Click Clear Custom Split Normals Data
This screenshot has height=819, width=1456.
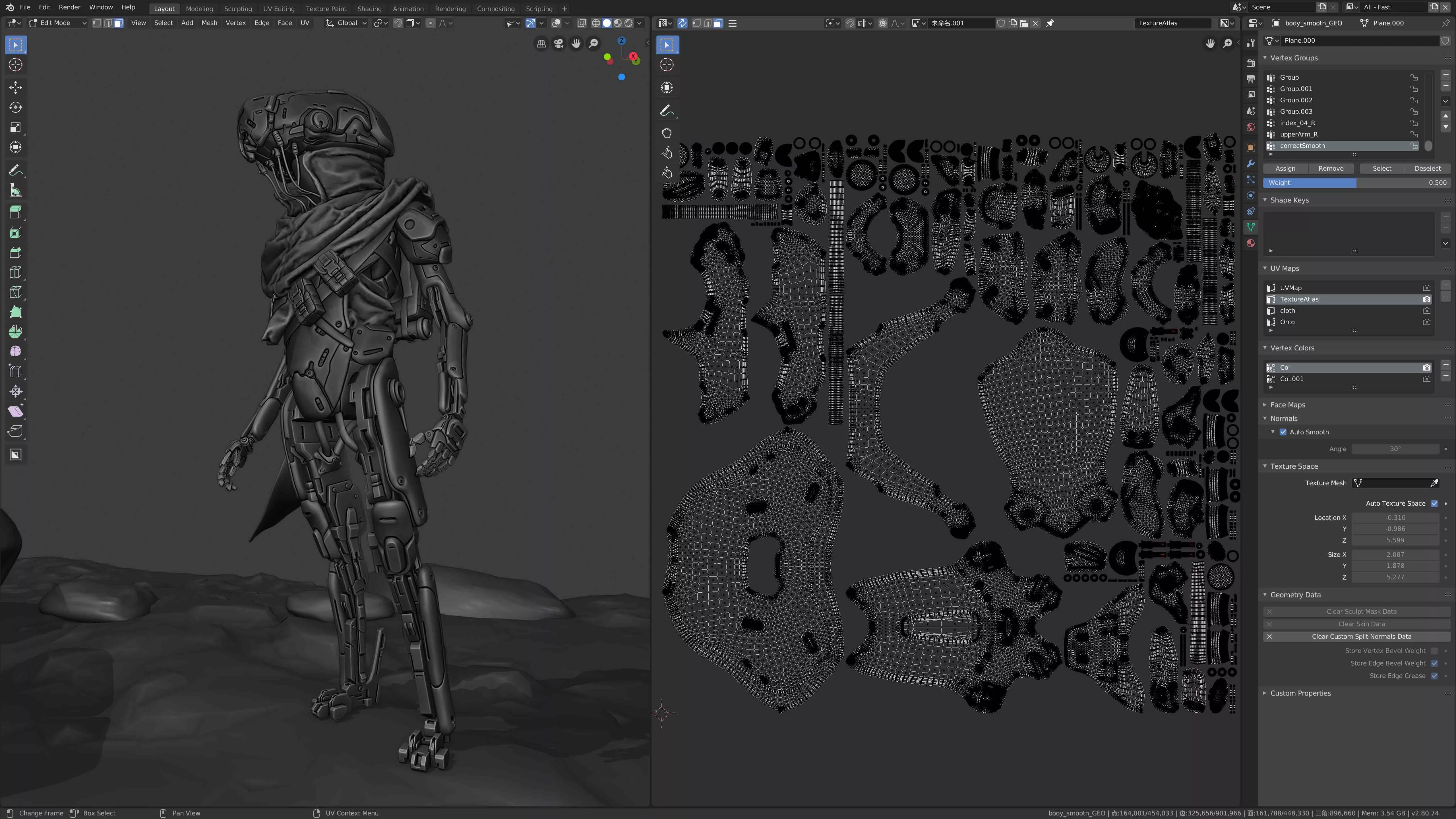coord(1361,636)
